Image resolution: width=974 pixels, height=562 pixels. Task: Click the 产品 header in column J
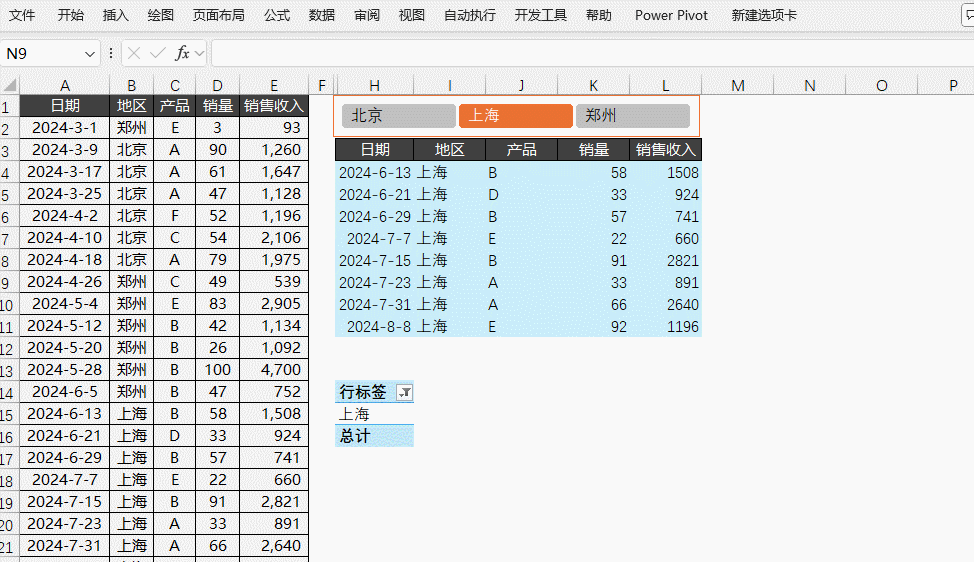(522, 150)
